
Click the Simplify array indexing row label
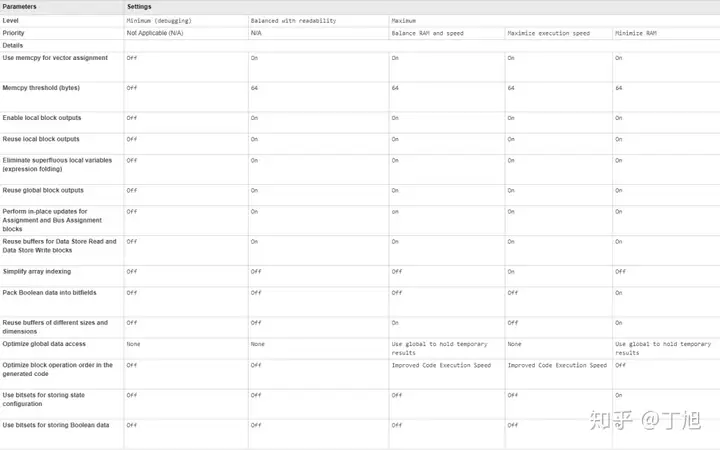[37, 271]
